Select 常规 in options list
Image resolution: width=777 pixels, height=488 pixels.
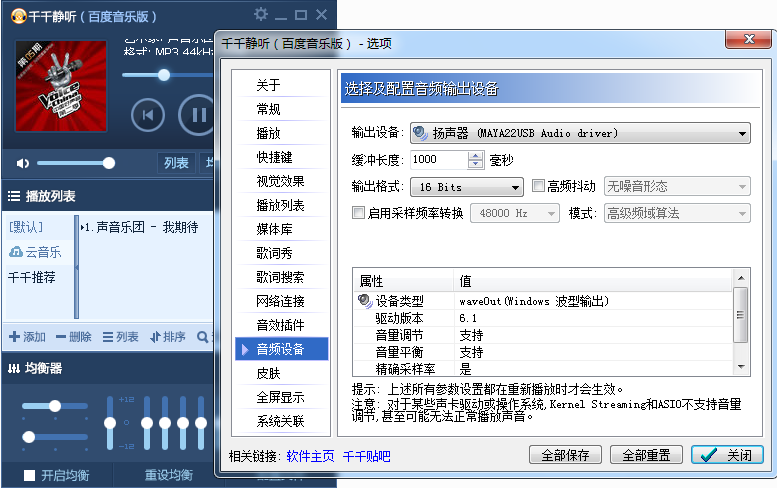click(x=281, y=109)
